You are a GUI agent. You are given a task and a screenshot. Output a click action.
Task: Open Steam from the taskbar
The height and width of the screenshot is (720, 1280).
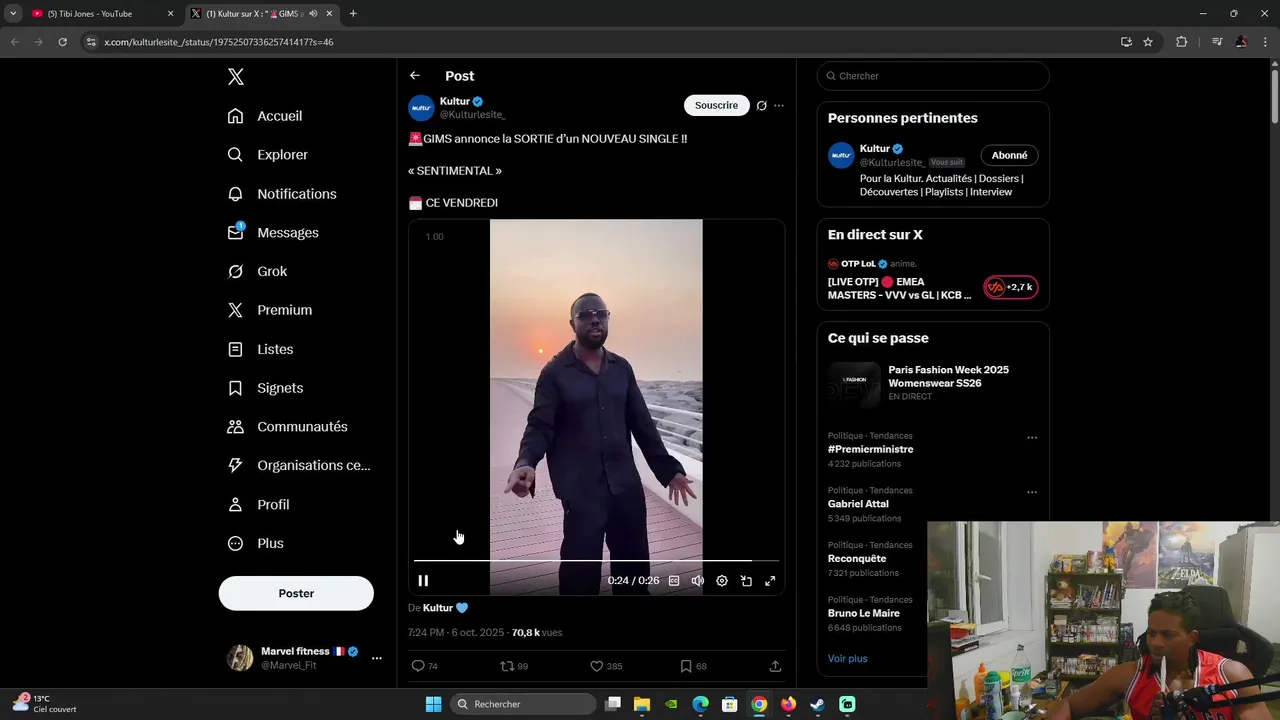(x=817, y=704)
